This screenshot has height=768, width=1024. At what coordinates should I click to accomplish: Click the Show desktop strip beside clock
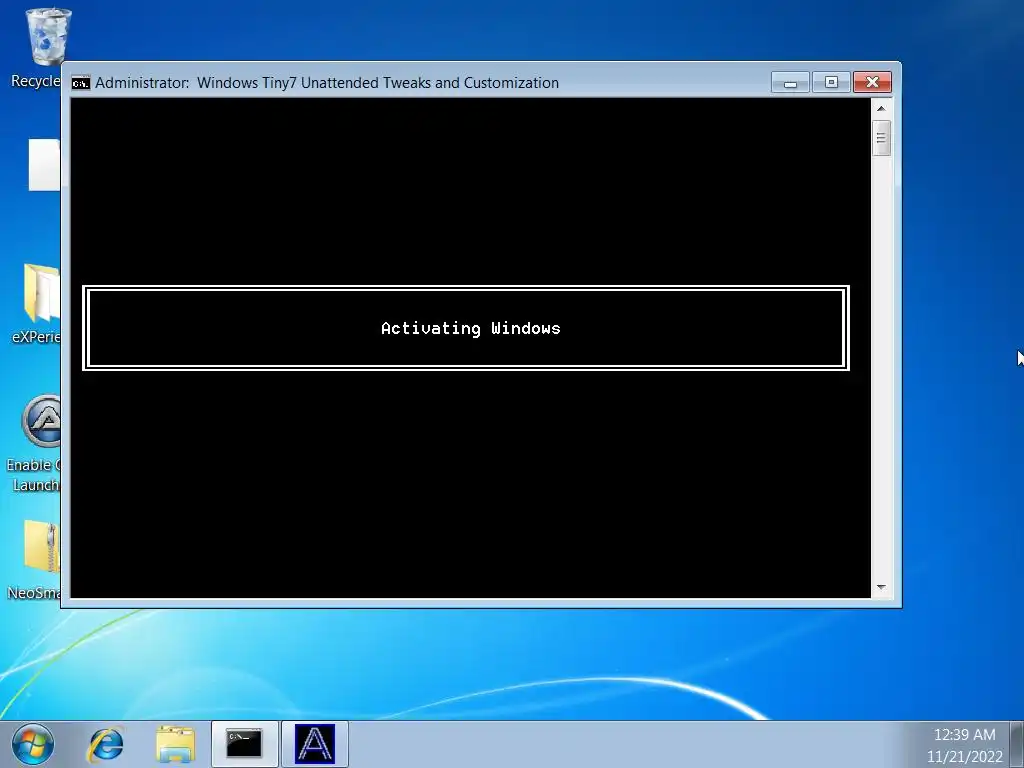(x=1017, y=744)
